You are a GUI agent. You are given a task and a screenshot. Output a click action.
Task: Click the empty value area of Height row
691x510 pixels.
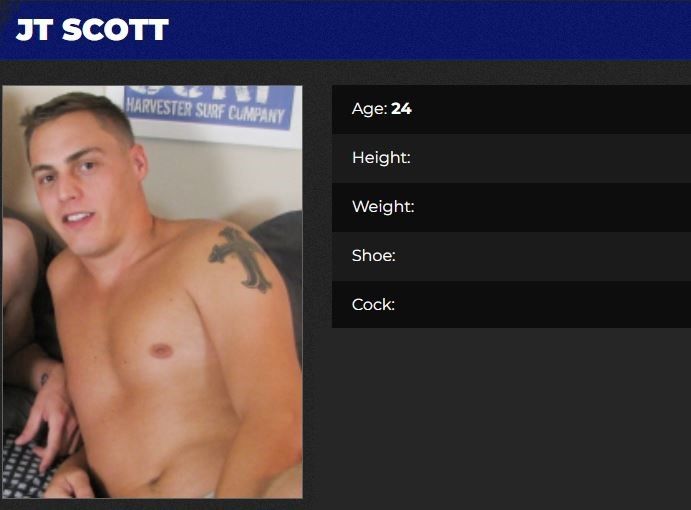coord(551,158)
